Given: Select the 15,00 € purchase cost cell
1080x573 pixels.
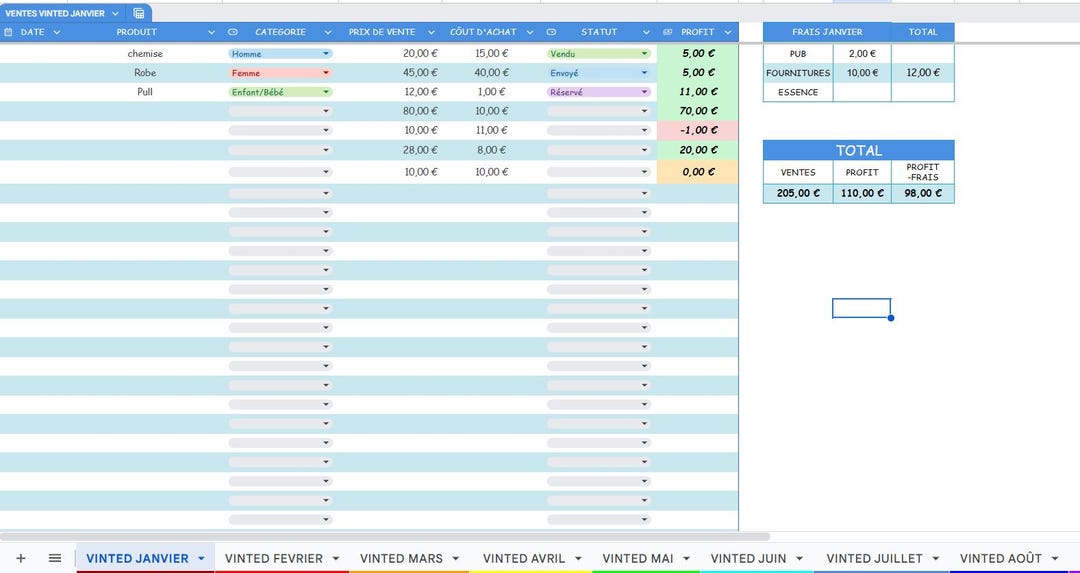Looking at the screenshot, I should tap(491, 54).
